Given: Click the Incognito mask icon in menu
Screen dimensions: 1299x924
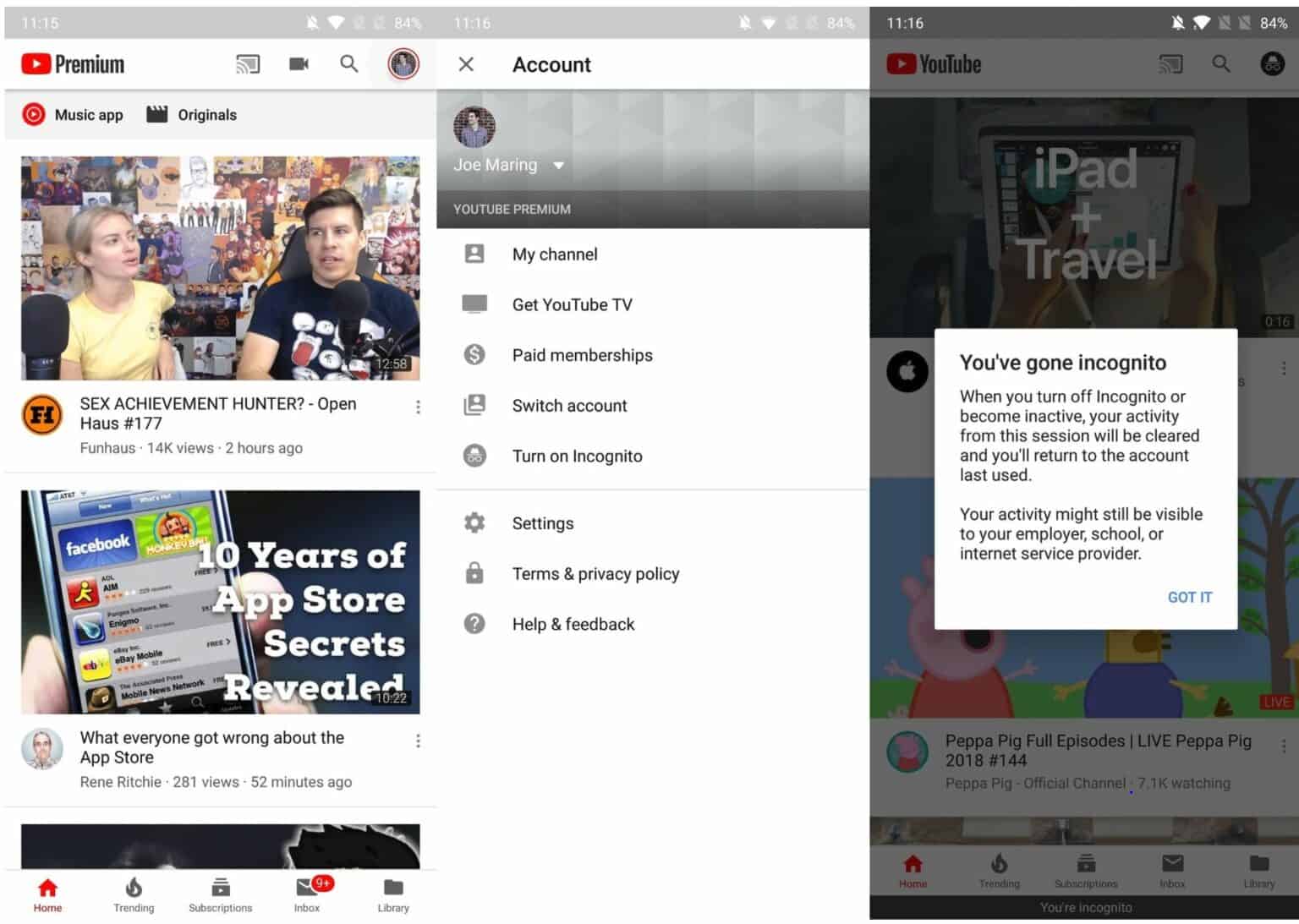Looking at the screenshot, I should click(474, 456).
